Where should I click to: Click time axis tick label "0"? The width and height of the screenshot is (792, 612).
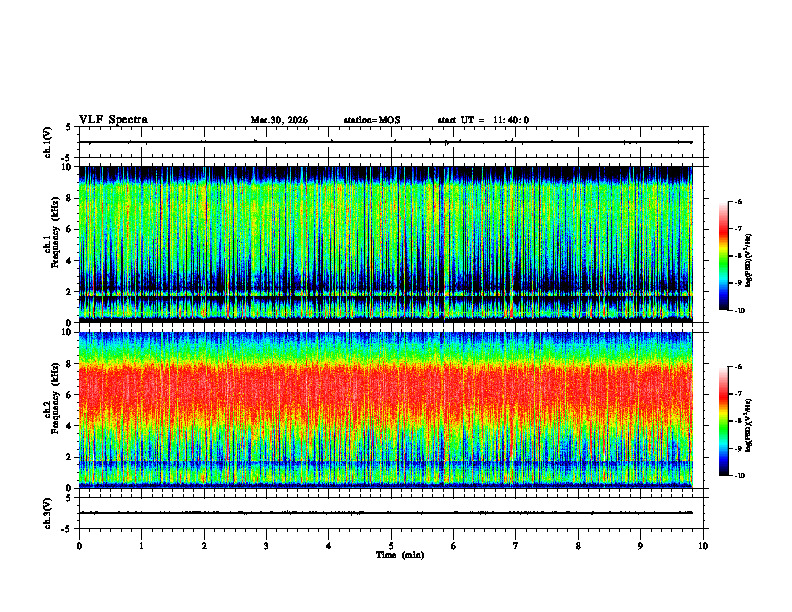(x=79, y=546)
